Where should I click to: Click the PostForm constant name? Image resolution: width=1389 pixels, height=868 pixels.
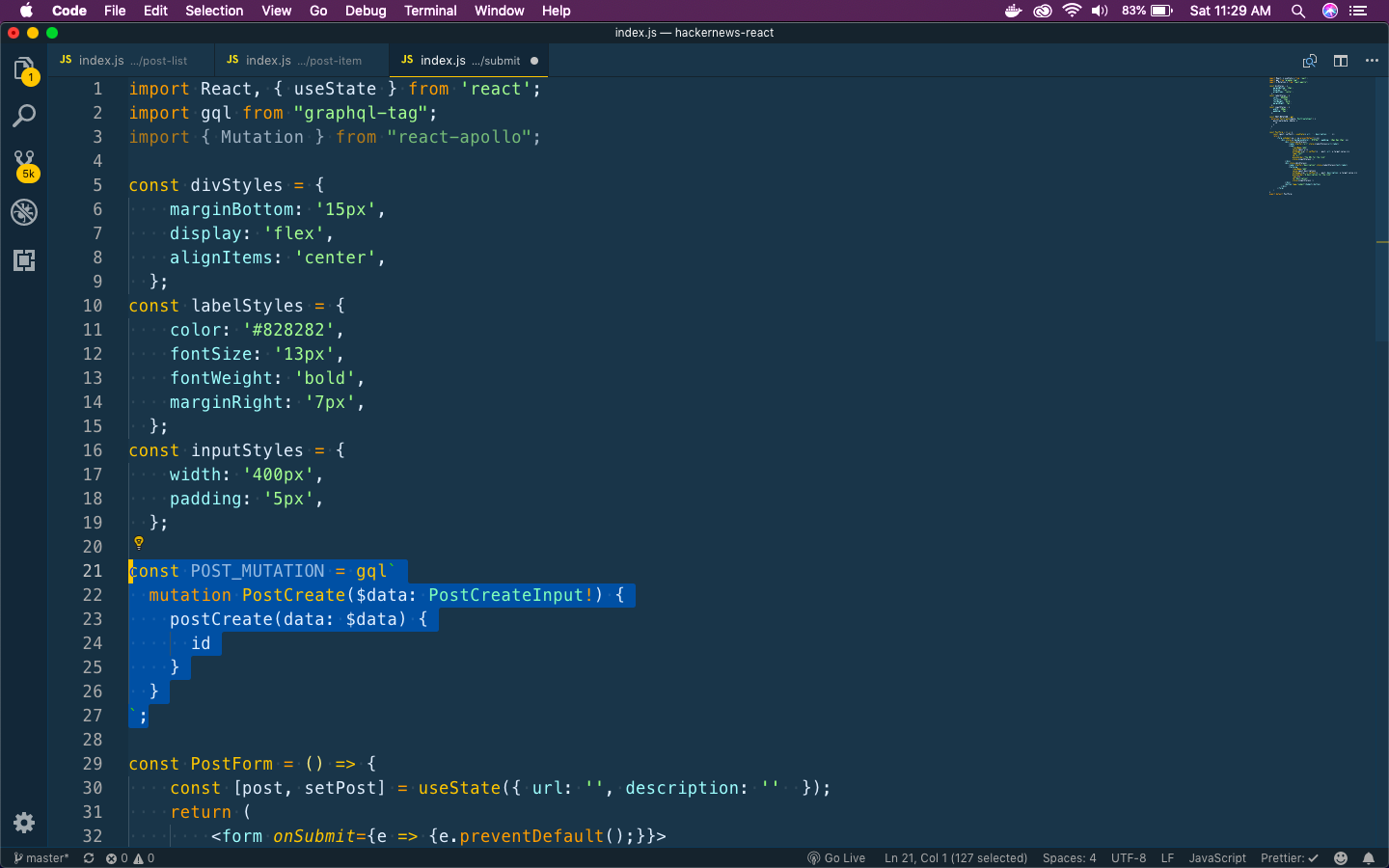click(231, 764)
